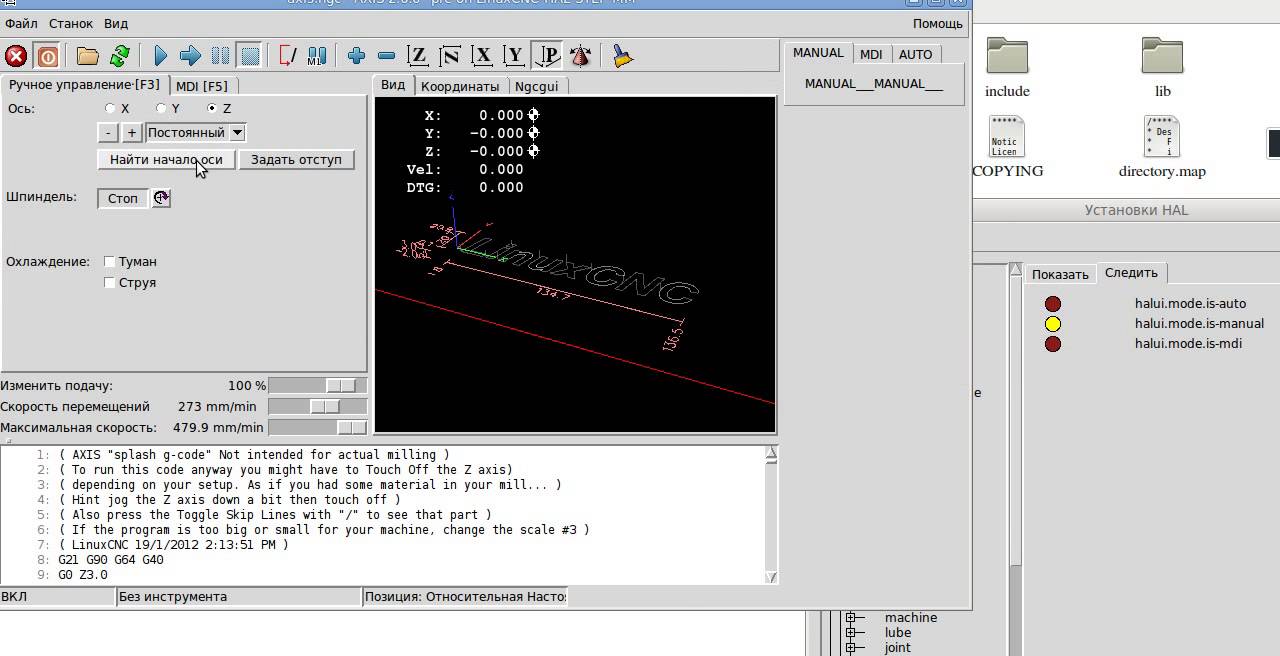The width and height of the screenshot is (1280, 656).
Task: Switch to the Ngcgui tab
Action: coord(537,86)
